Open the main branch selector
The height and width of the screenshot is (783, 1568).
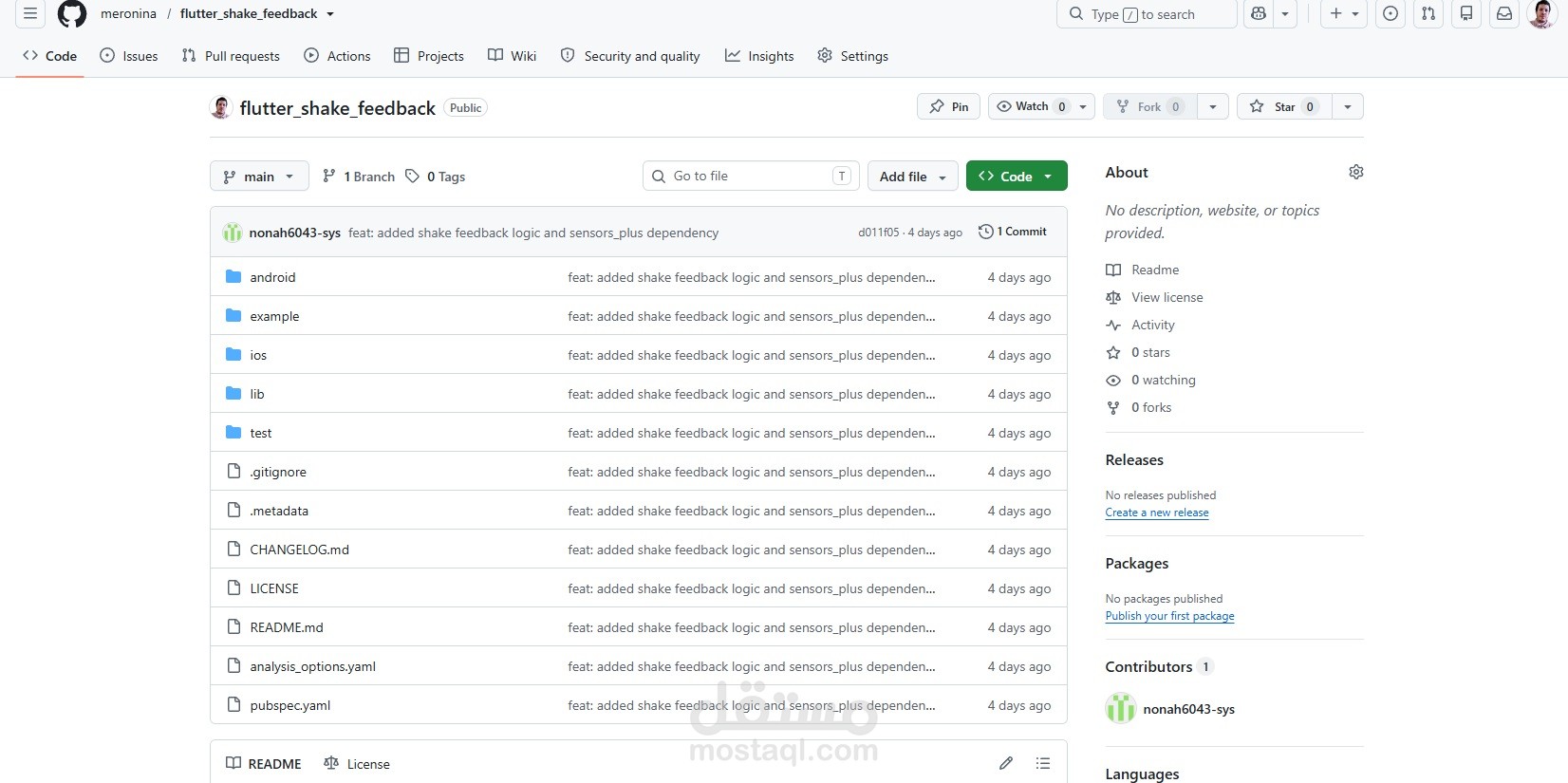click(259, 177)
